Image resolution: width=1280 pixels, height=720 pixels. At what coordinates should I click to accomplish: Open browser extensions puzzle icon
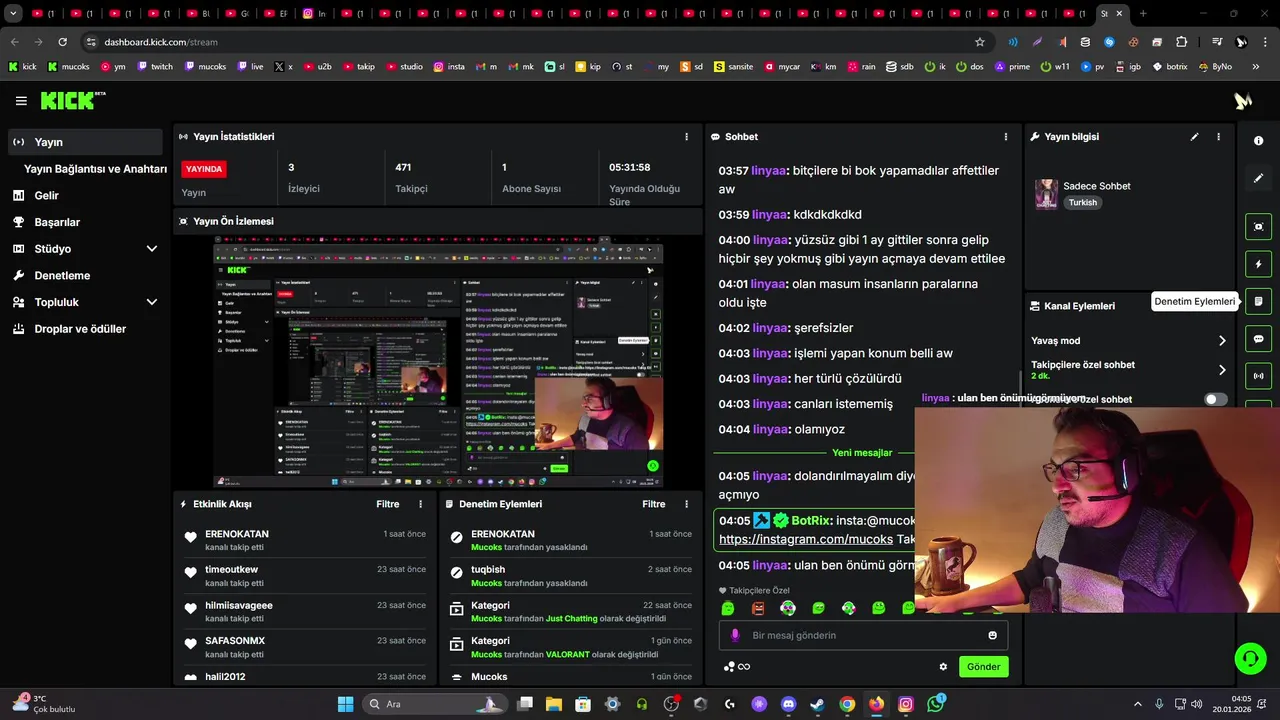pos(1181,42)
